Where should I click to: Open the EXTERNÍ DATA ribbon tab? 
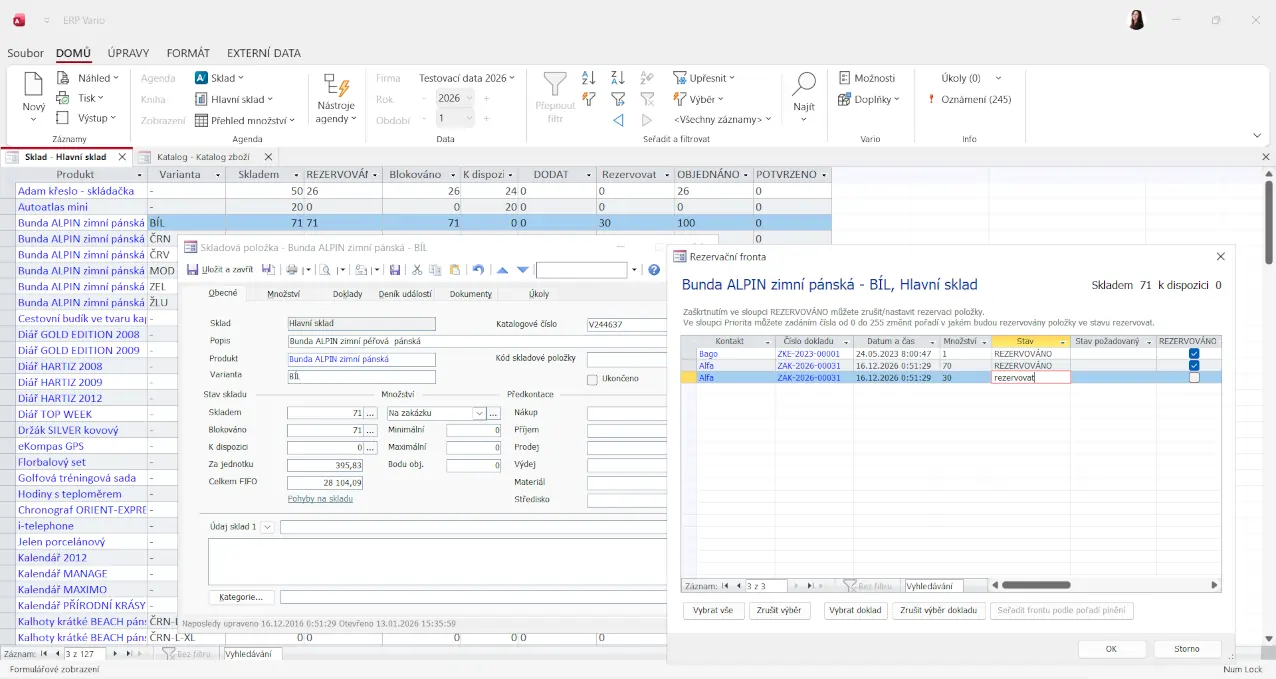click(x=263, y=53)
